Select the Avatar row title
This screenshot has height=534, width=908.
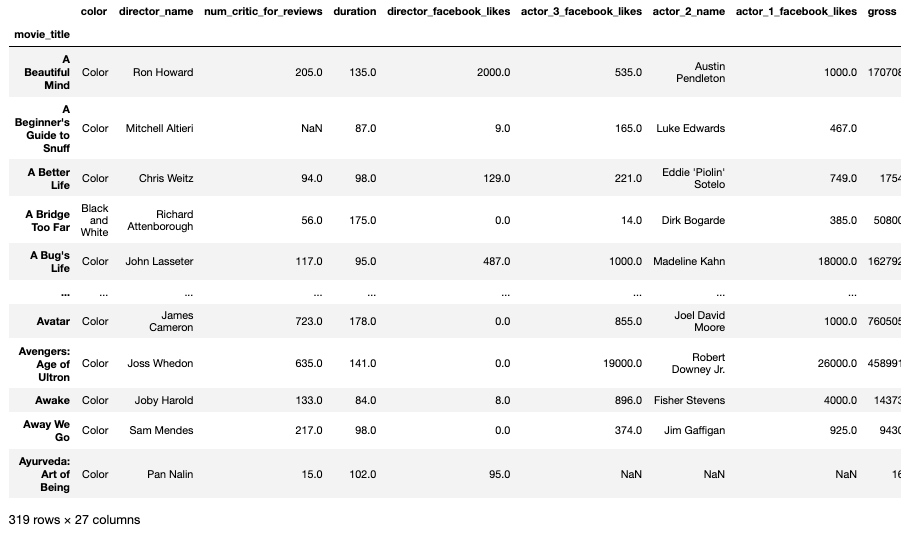[53, 321]
